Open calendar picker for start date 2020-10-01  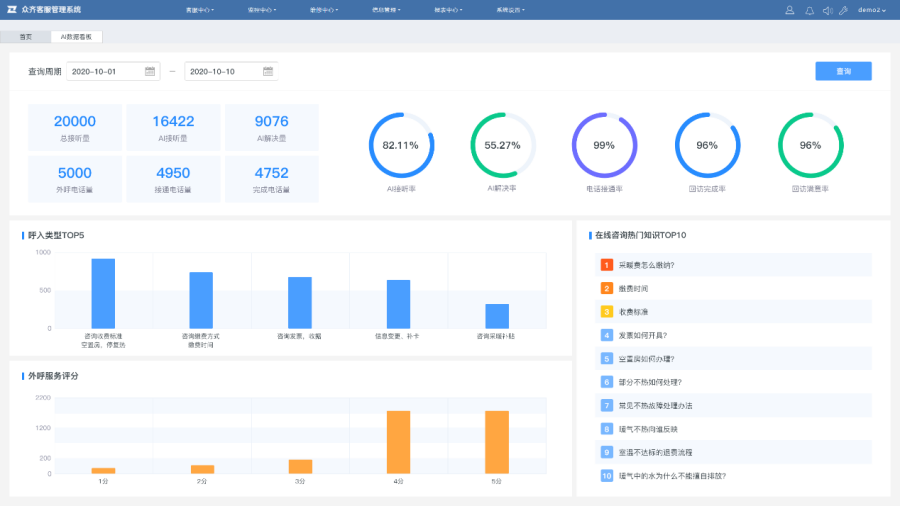[150, 71]
